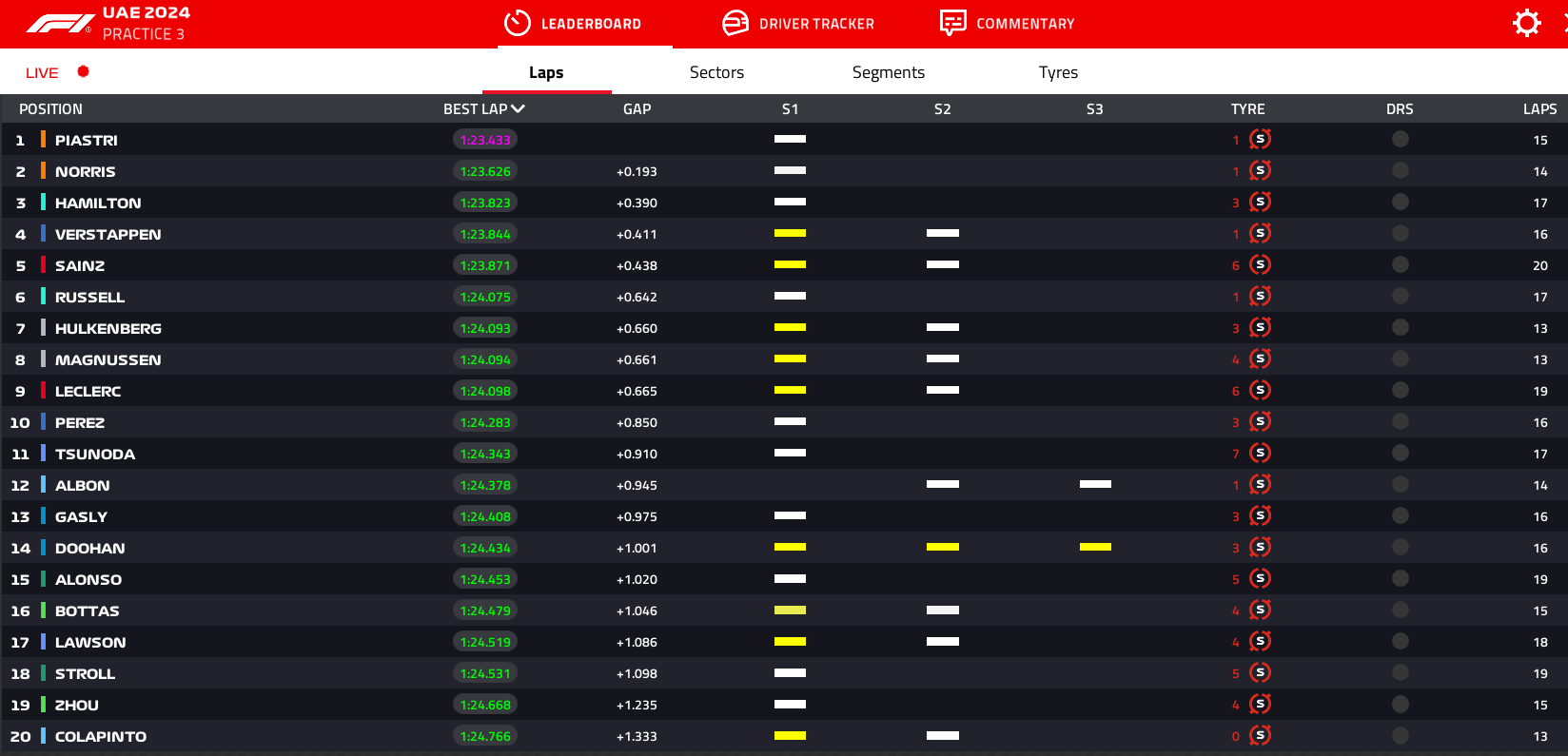Click the UAE 2024 Practice 3 title

[x=146, y=23]
